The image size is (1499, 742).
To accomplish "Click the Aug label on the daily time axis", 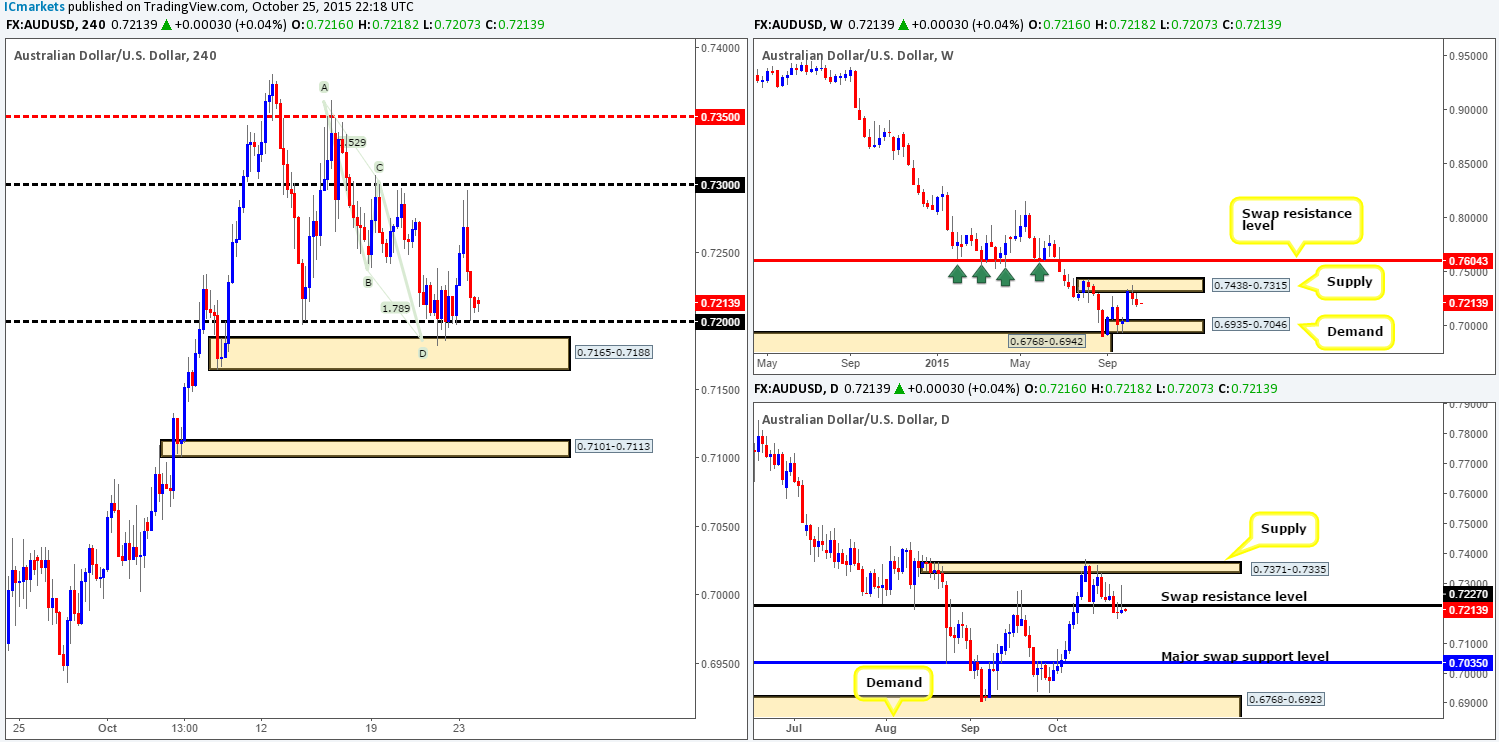I will [x=887, y=728].
